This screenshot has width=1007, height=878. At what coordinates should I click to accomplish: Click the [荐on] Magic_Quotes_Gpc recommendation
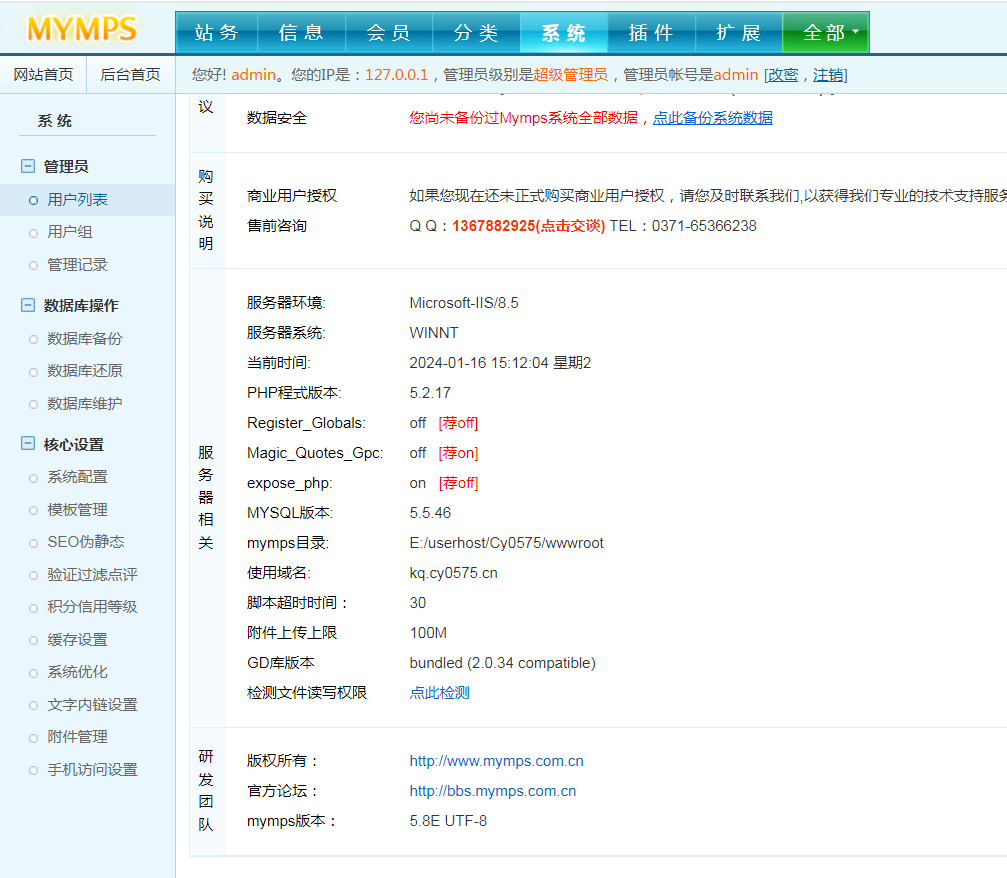pyautogui.click(x=459, y=453)
